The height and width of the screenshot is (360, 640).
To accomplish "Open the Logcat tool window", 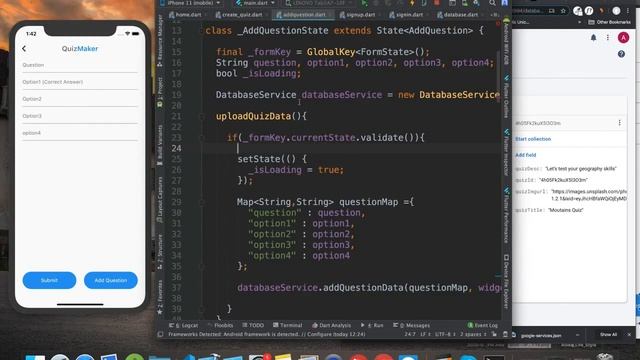I will pyautogui.click(x=184, y=325).
